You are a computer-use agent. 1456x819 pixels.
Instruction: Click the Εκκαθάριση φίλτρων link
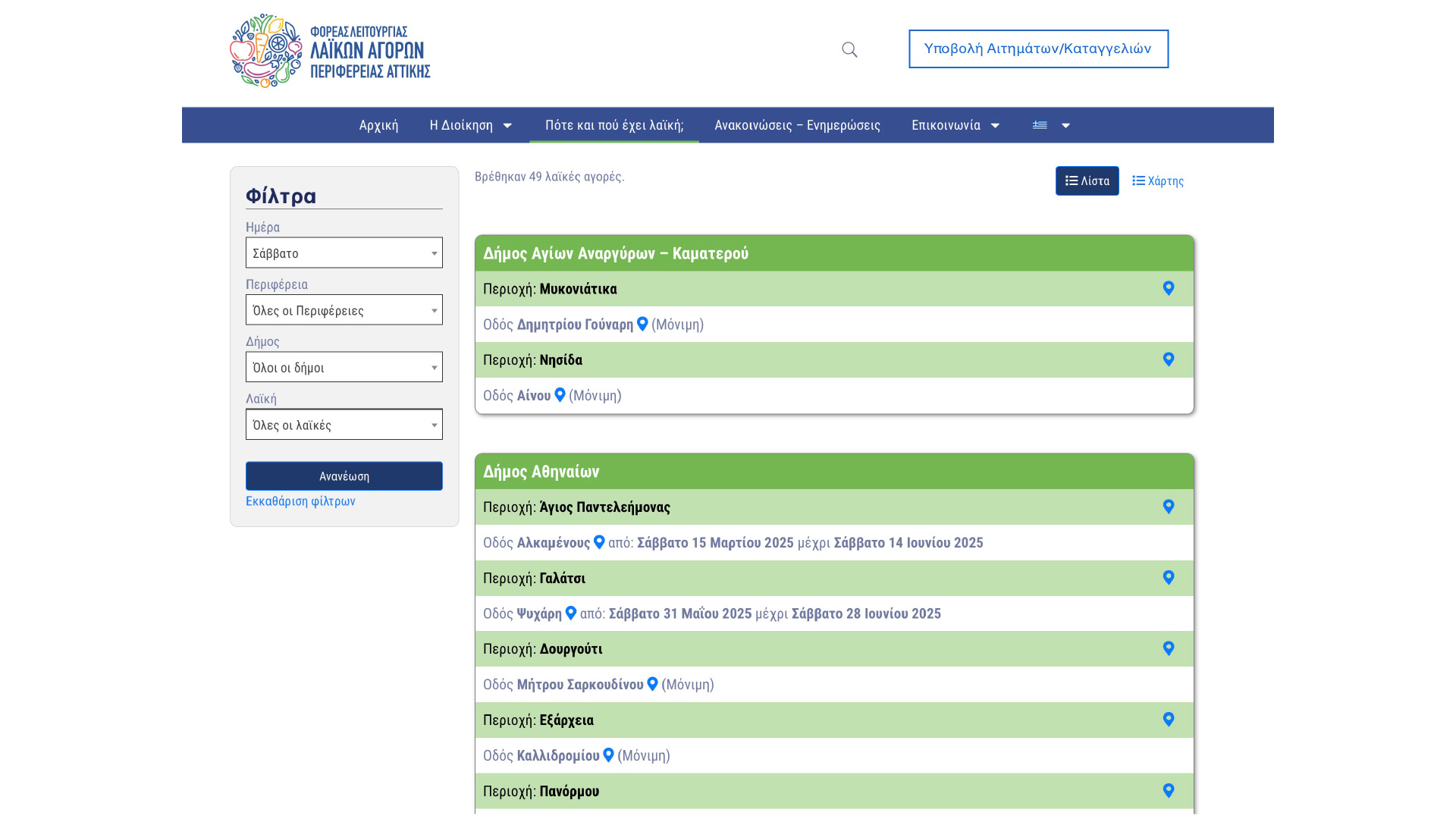click(300, 501)
